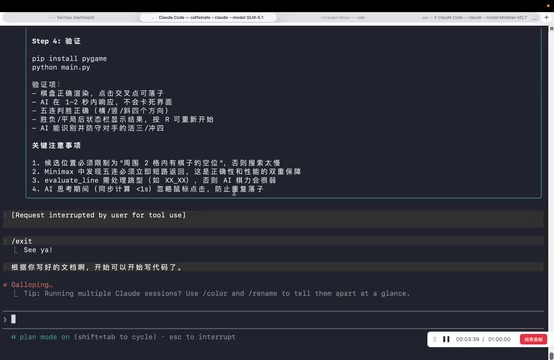Click the 'See ya!' output text

(x=38, y=250)
